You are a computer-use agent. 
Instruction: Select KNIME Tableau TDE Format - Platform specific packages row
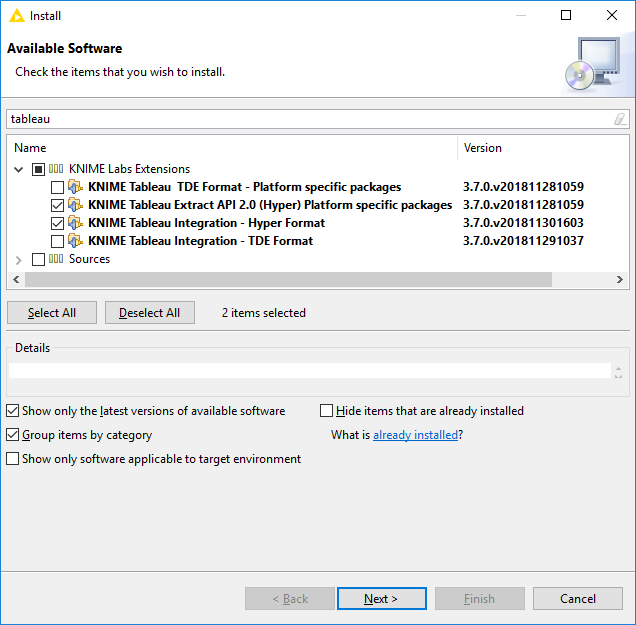point(245,187)
